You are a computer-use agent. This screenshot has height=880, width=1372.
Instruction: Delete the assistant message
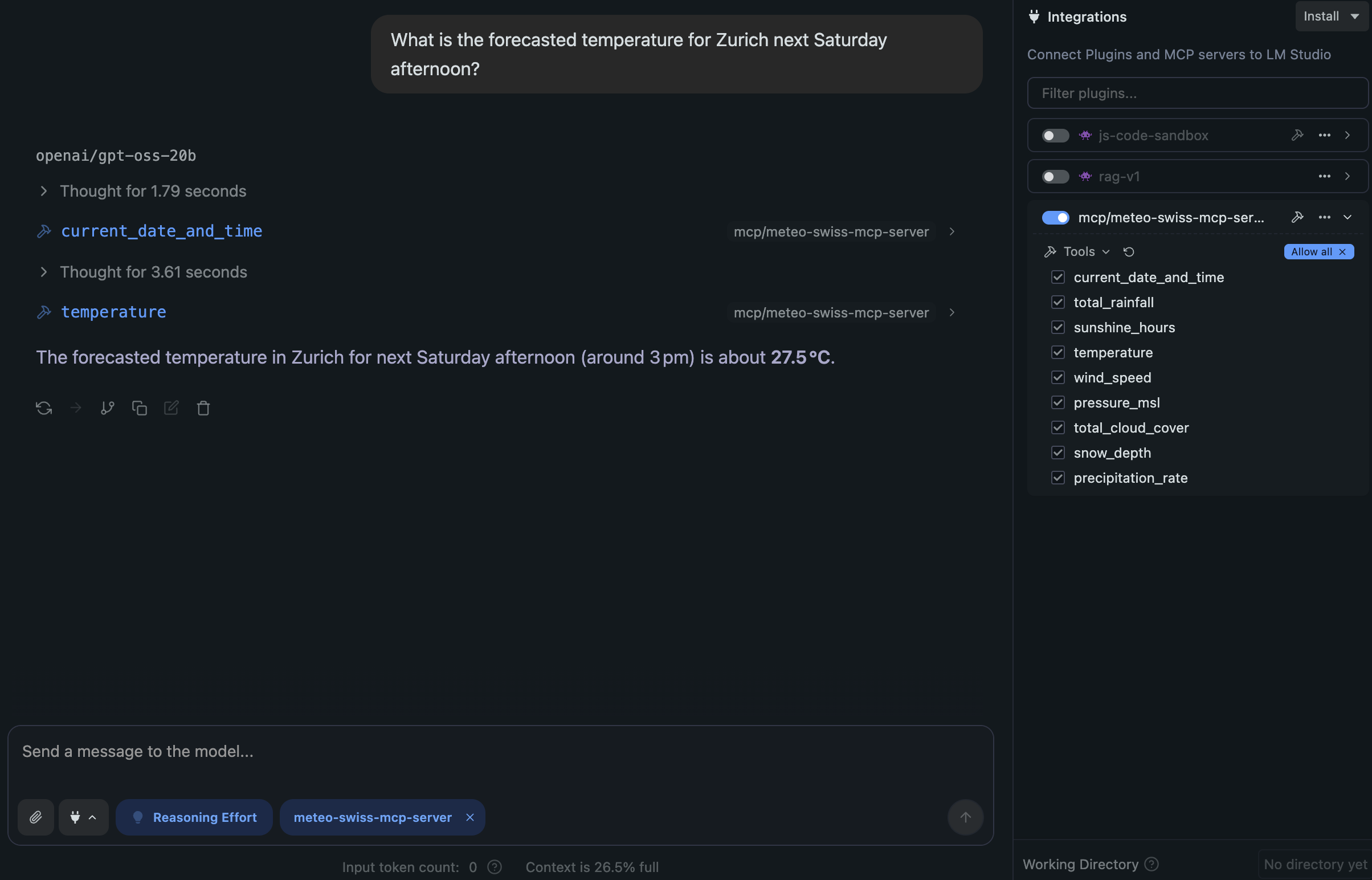click(203, 408)
